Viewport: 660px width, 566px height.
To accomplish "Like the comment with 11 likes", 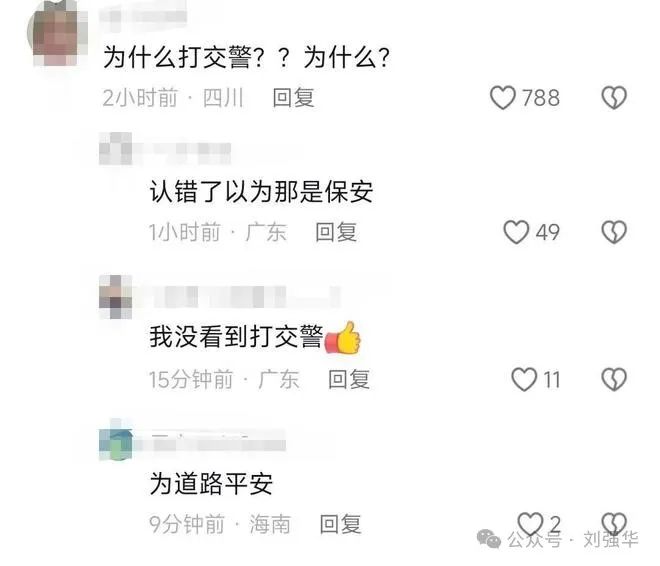I will tap(524, 379).
